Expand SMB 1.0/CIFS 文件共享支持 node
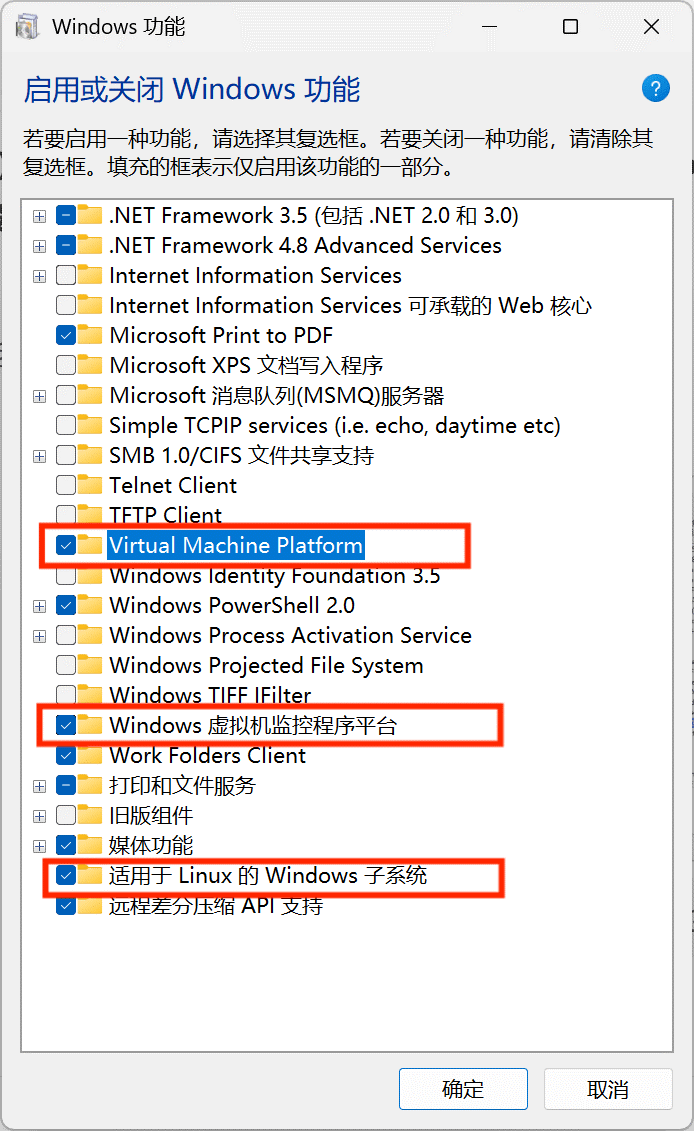This screenshot has width=694, height=1131. [x=40, y=456]
